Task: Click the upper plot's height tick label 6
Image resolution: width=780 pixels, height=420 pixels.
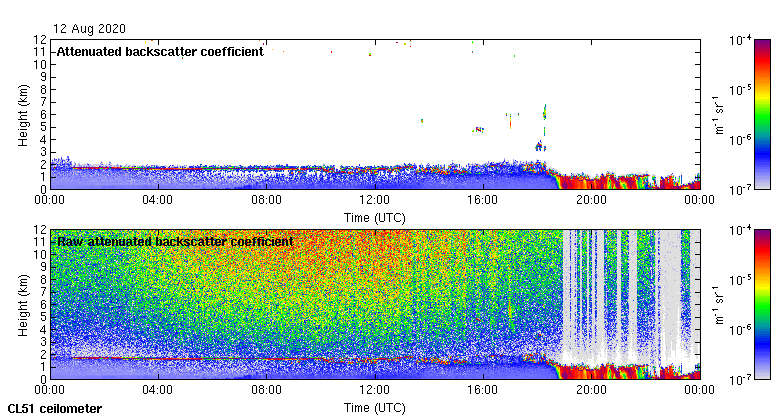Action: coord(43,114)
